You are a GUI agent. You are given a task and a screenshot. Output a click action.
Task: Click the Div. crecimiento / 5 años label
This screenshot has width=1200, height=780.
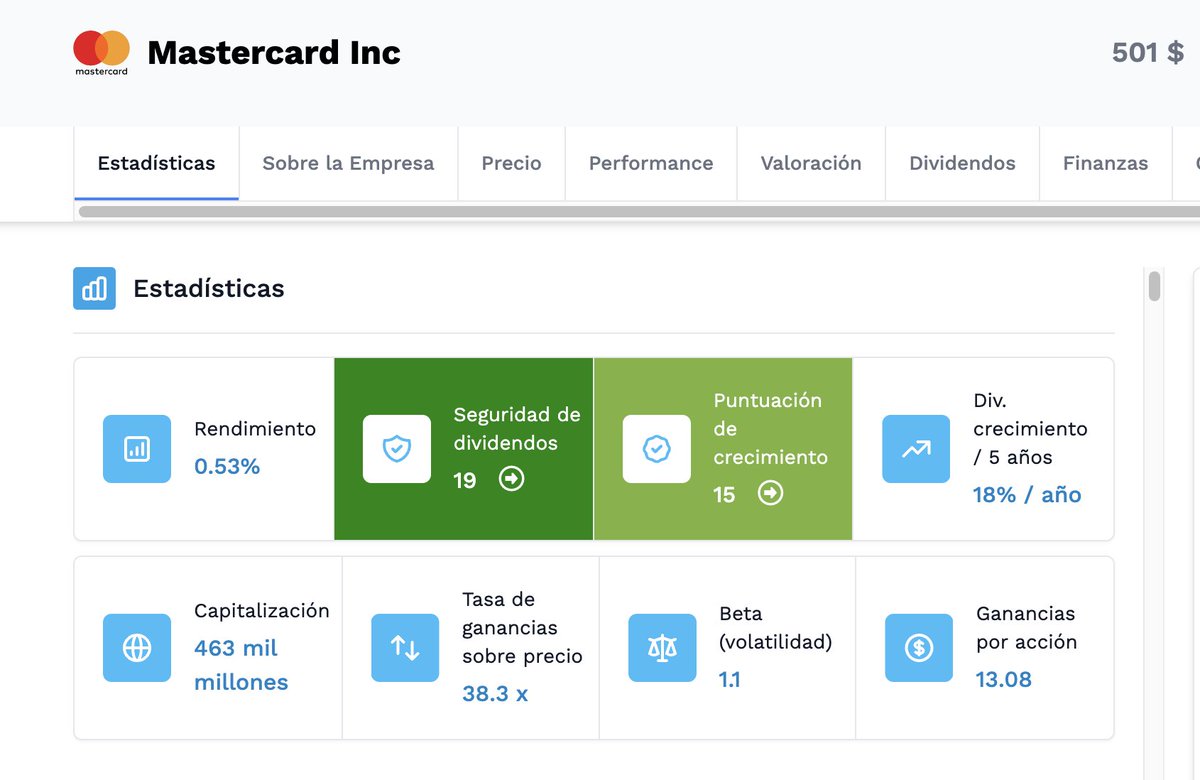point(1030,429)
